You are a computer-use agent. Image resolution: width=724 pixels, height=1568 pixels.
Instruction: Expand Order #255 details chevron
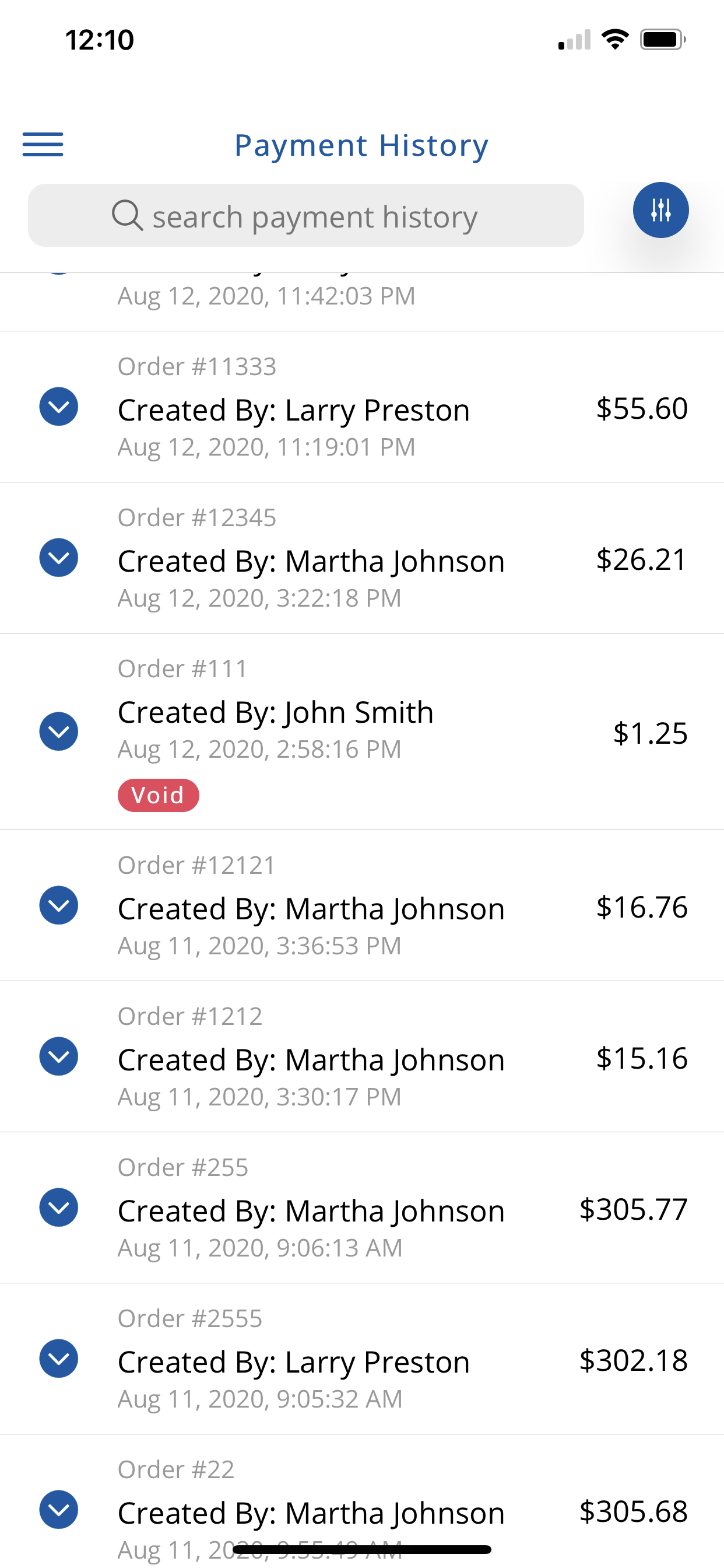coord(58,1207)
